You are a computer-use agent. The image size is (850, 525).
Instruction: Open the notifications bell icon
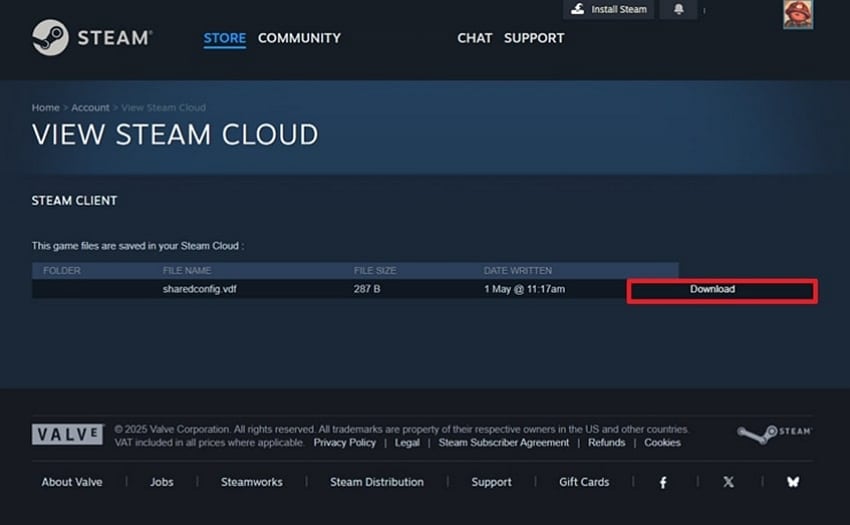pyautogui.click(x=678, y=9)
